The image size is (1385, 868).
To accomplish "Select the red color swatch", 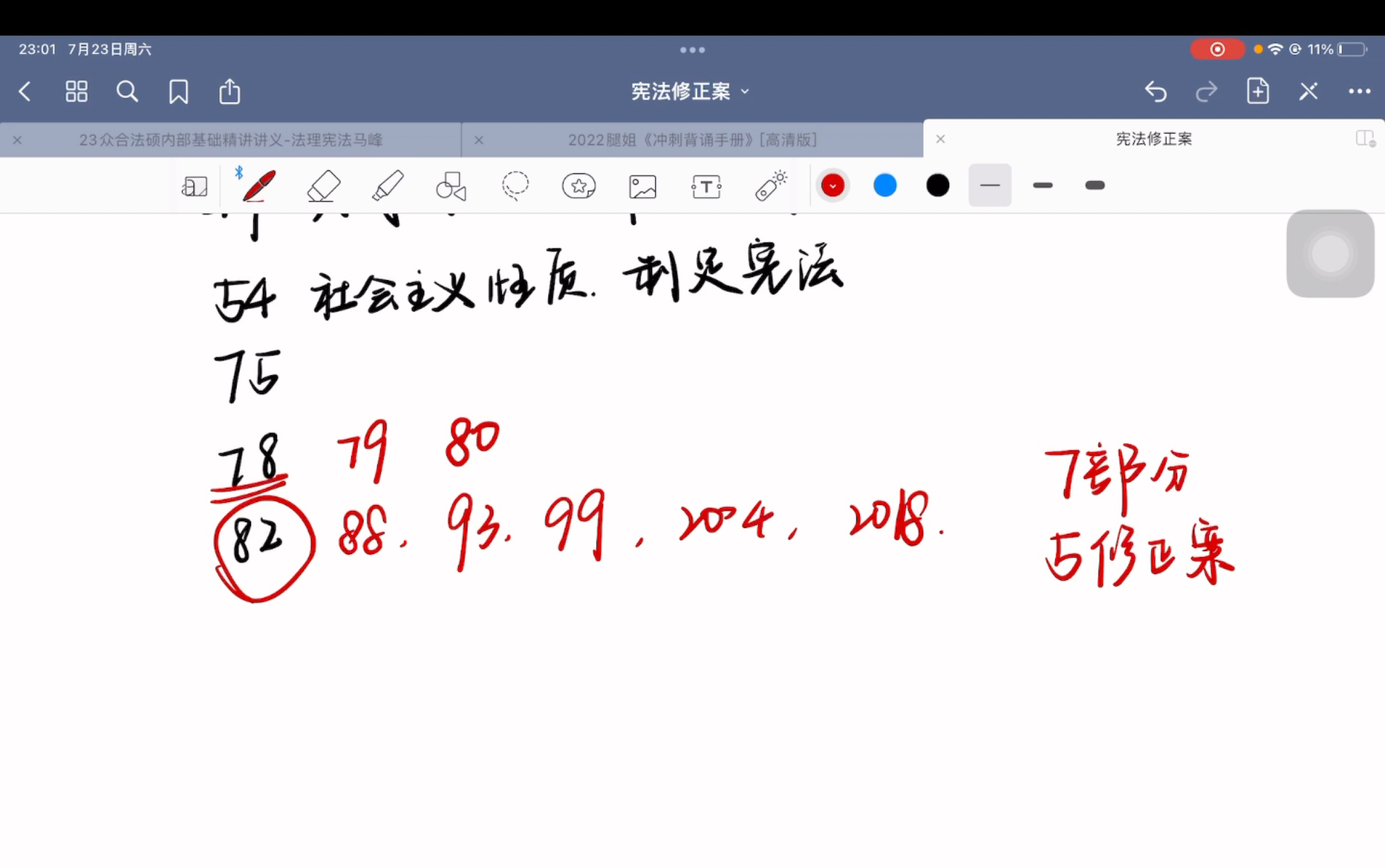I will point(832,185).
